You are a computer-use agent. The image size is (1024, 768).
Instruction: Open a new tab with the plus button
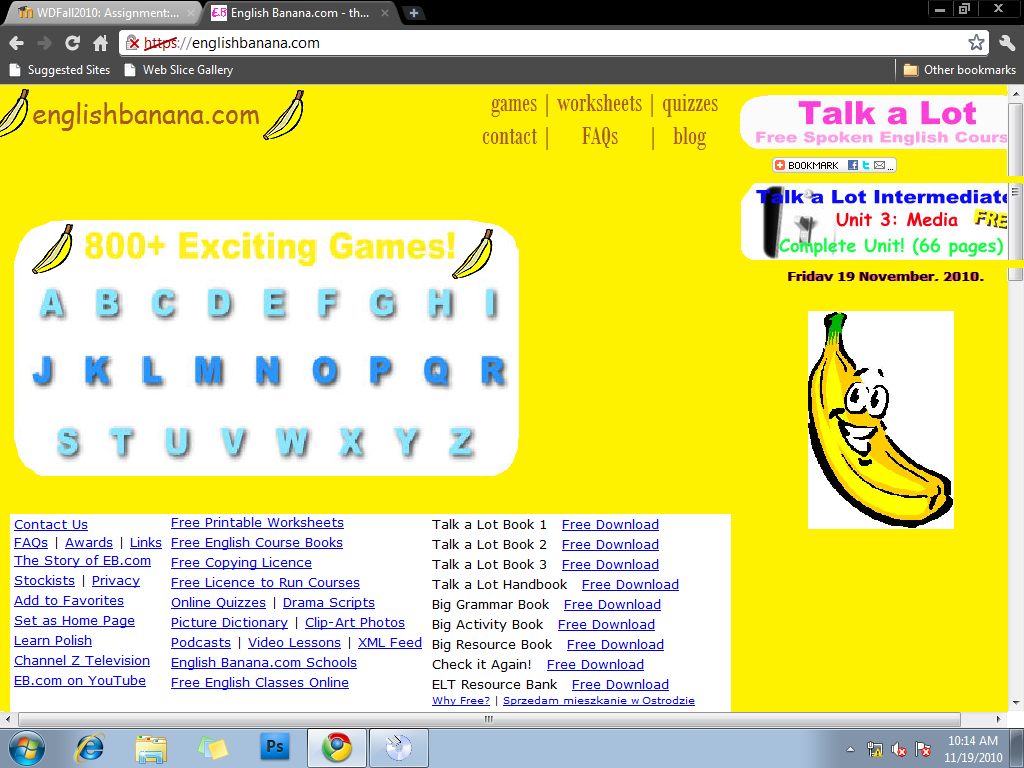[x=414, y=13]
